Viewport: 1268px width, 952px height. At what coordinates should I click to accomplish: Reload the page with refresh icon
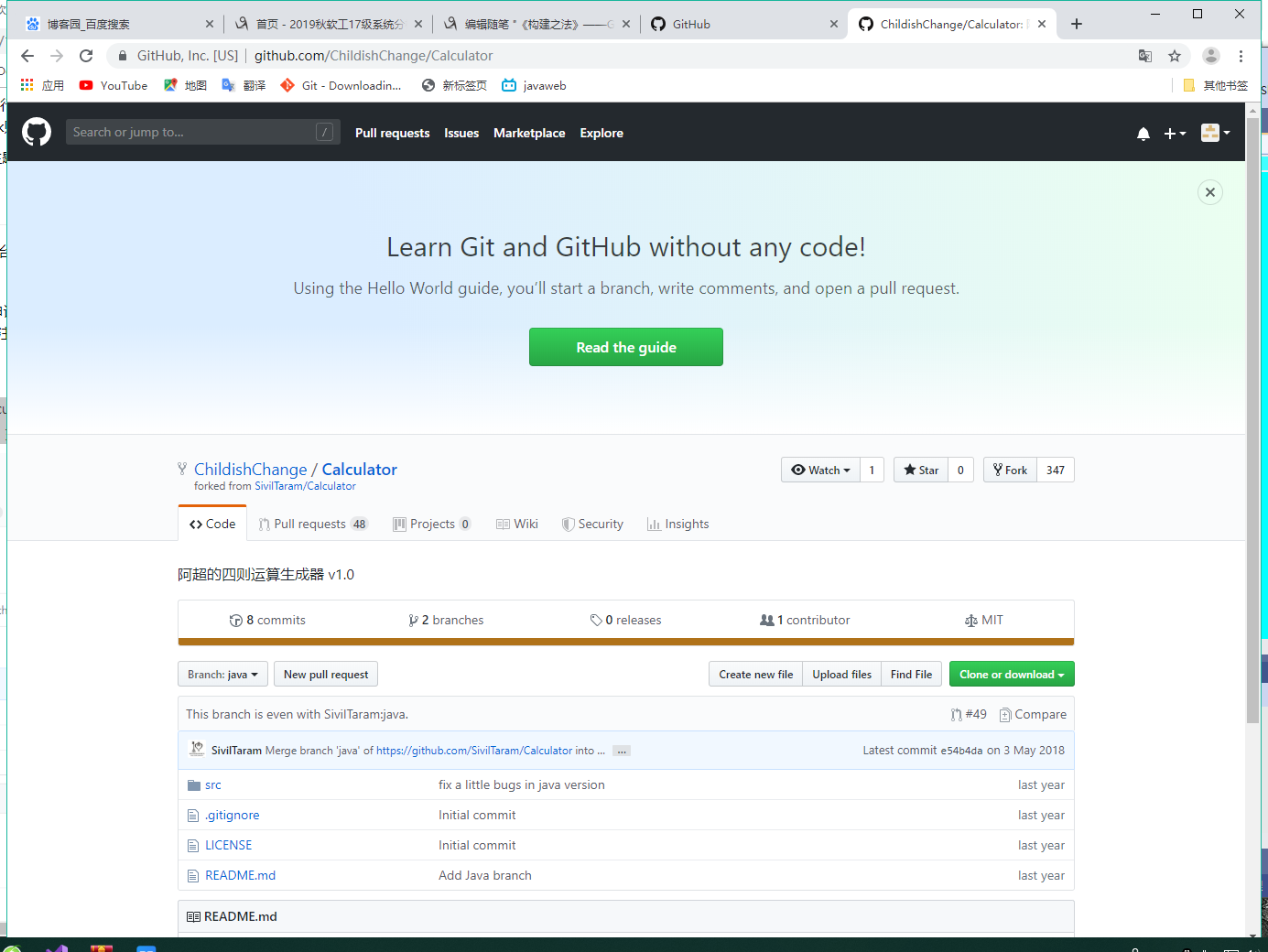tap(86, 56)
